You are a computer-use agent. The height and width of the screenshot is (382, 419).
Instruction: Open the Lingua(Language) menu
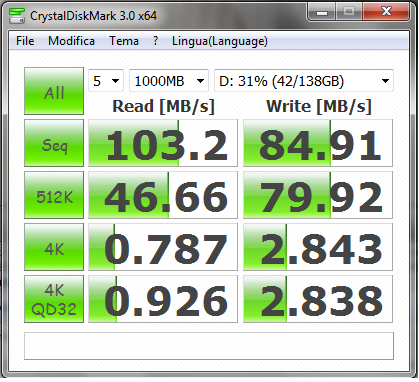[x=220, y=41]
